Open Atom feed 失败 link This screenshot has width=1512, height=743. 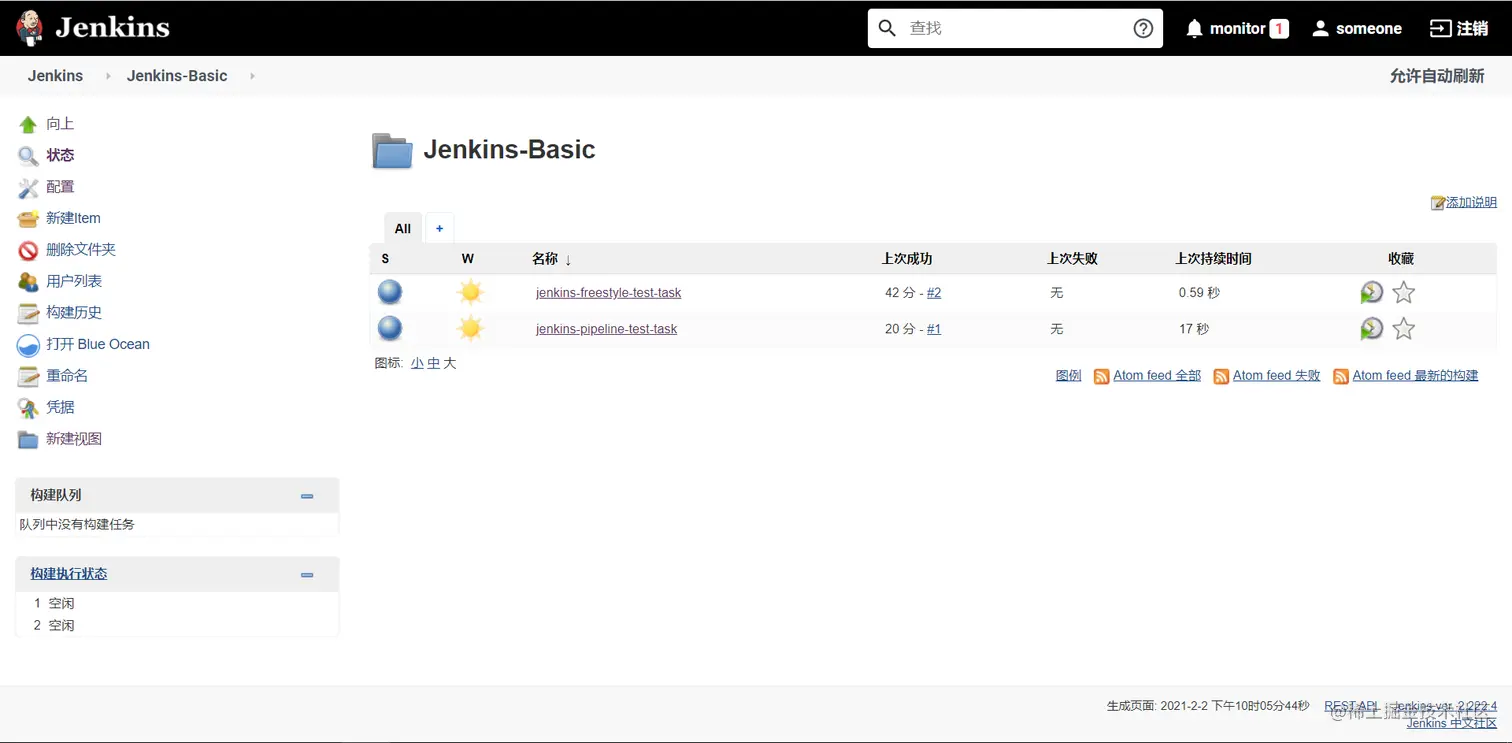1276,376
